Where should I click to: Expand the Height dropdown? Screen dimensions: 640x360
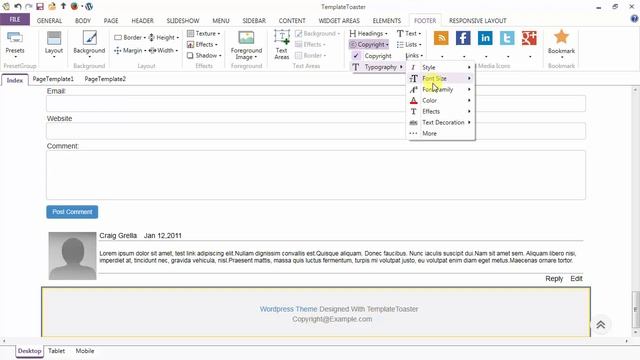click(164, 38)
